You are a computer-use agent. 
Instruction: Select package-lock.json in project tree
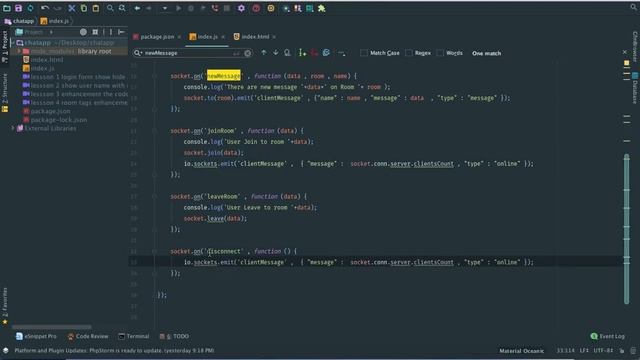[x=55, y=120]
